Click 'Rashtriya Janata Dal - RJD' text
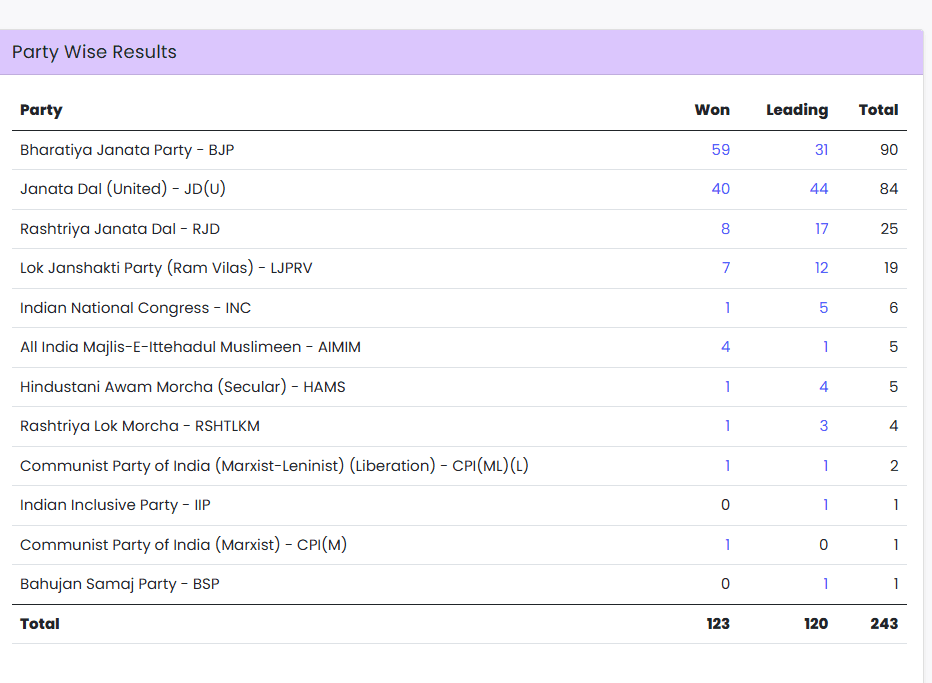The height and width of the screenshot is (683, 932). coord(120,229)
